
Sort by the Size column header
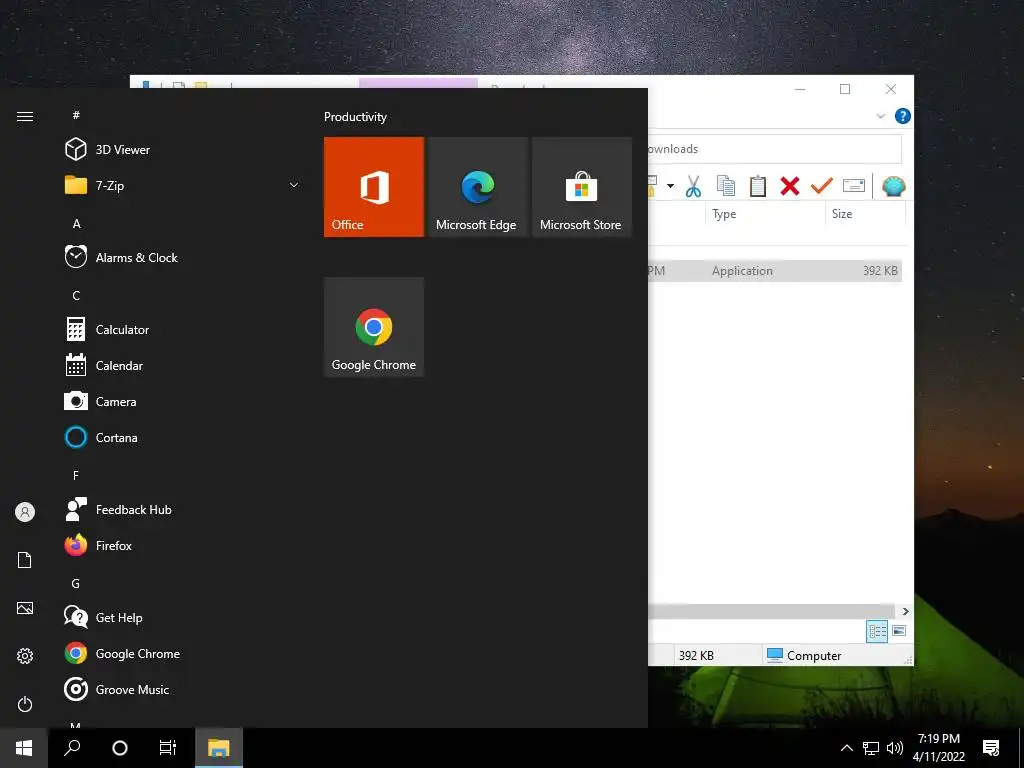[x=842, y=214]
